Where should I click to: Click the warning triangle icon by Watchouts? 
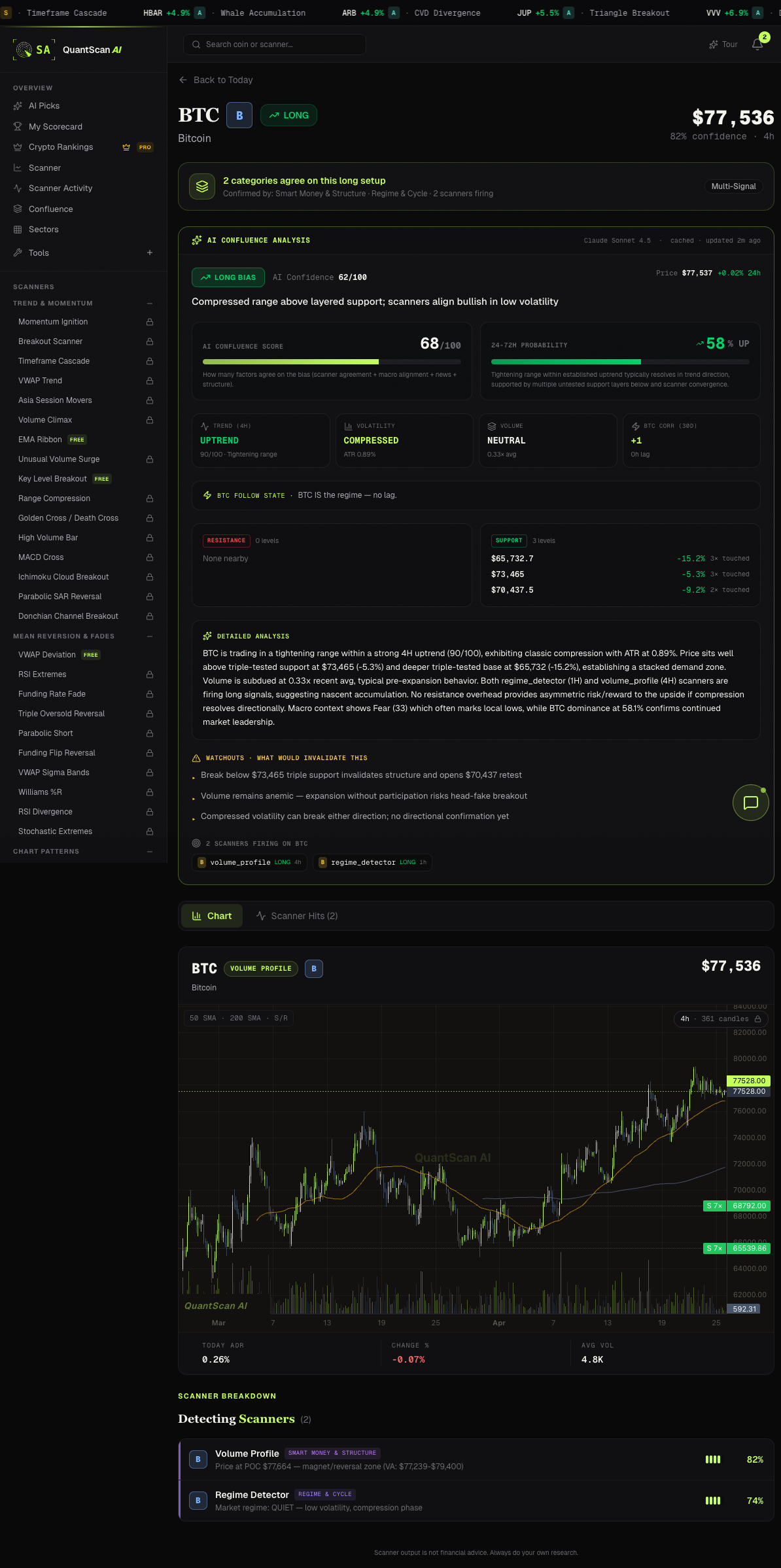point(196,758)
